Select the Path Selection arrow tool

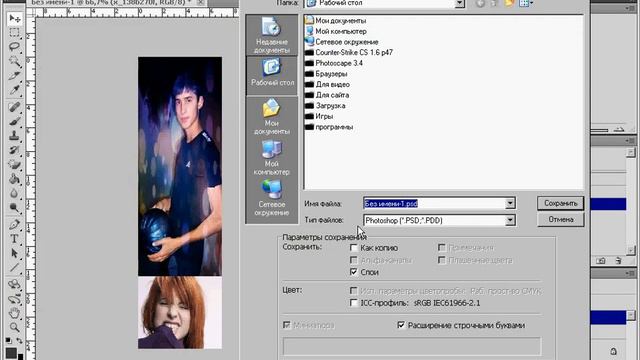[15, 253]
